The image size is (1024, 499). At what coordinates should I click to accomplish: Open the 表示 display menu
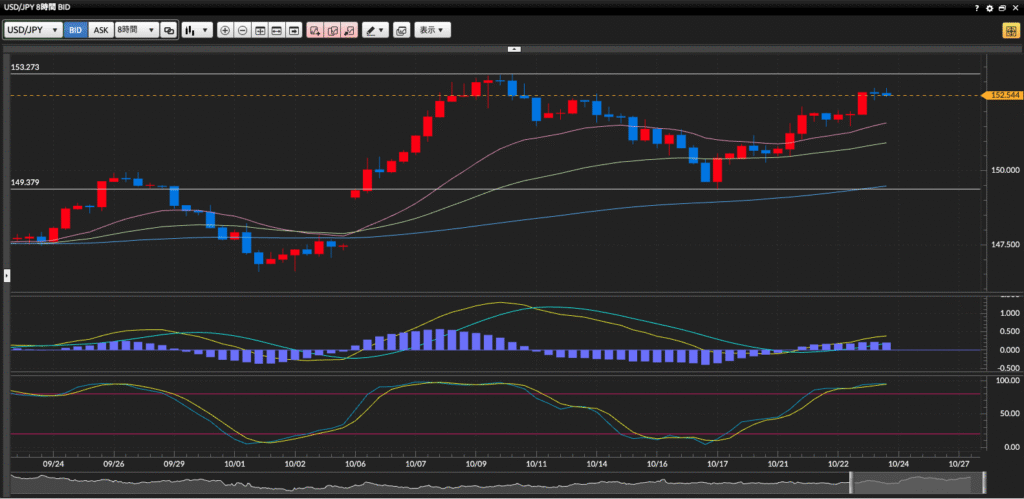click(x=433, y=31)
